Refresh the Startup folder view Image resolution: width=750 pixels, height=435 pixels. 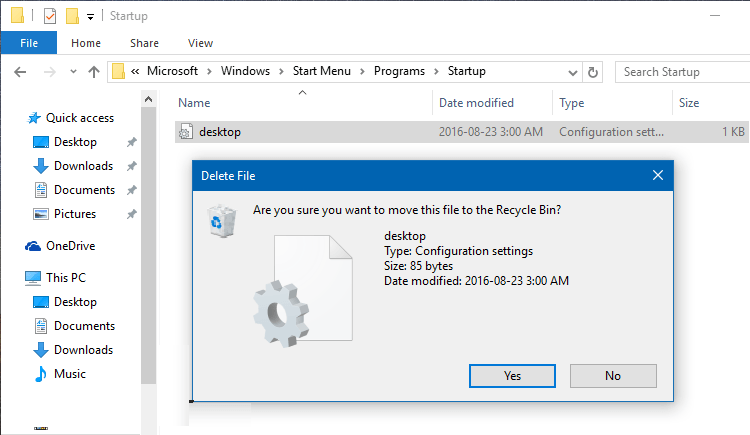[x=593, y=72]
